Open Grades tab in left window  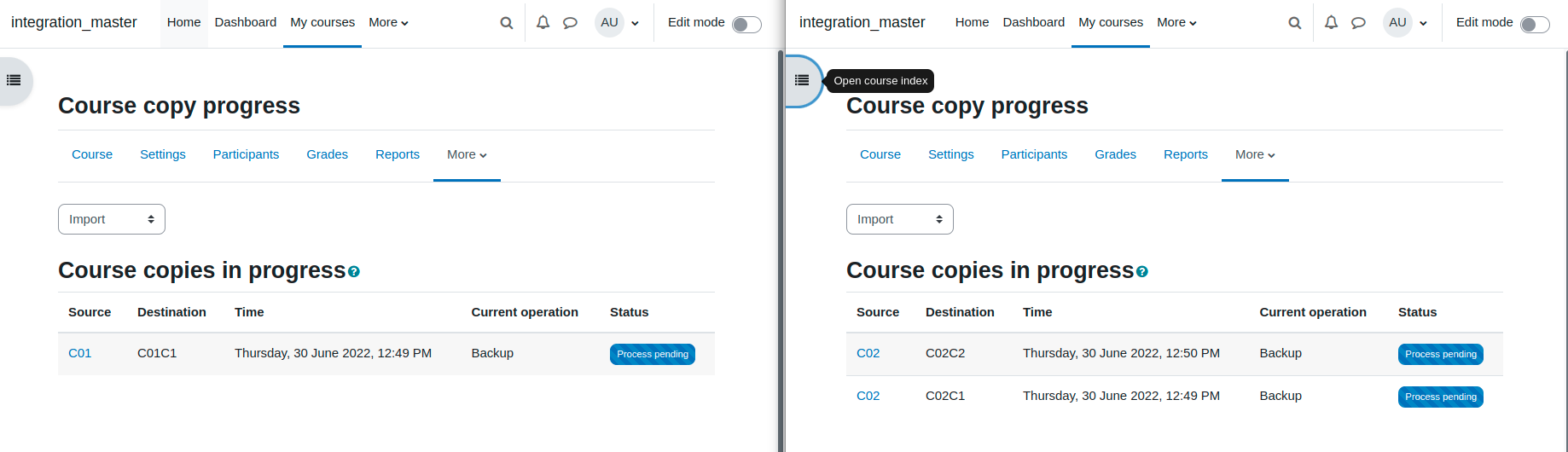point(328,155)
